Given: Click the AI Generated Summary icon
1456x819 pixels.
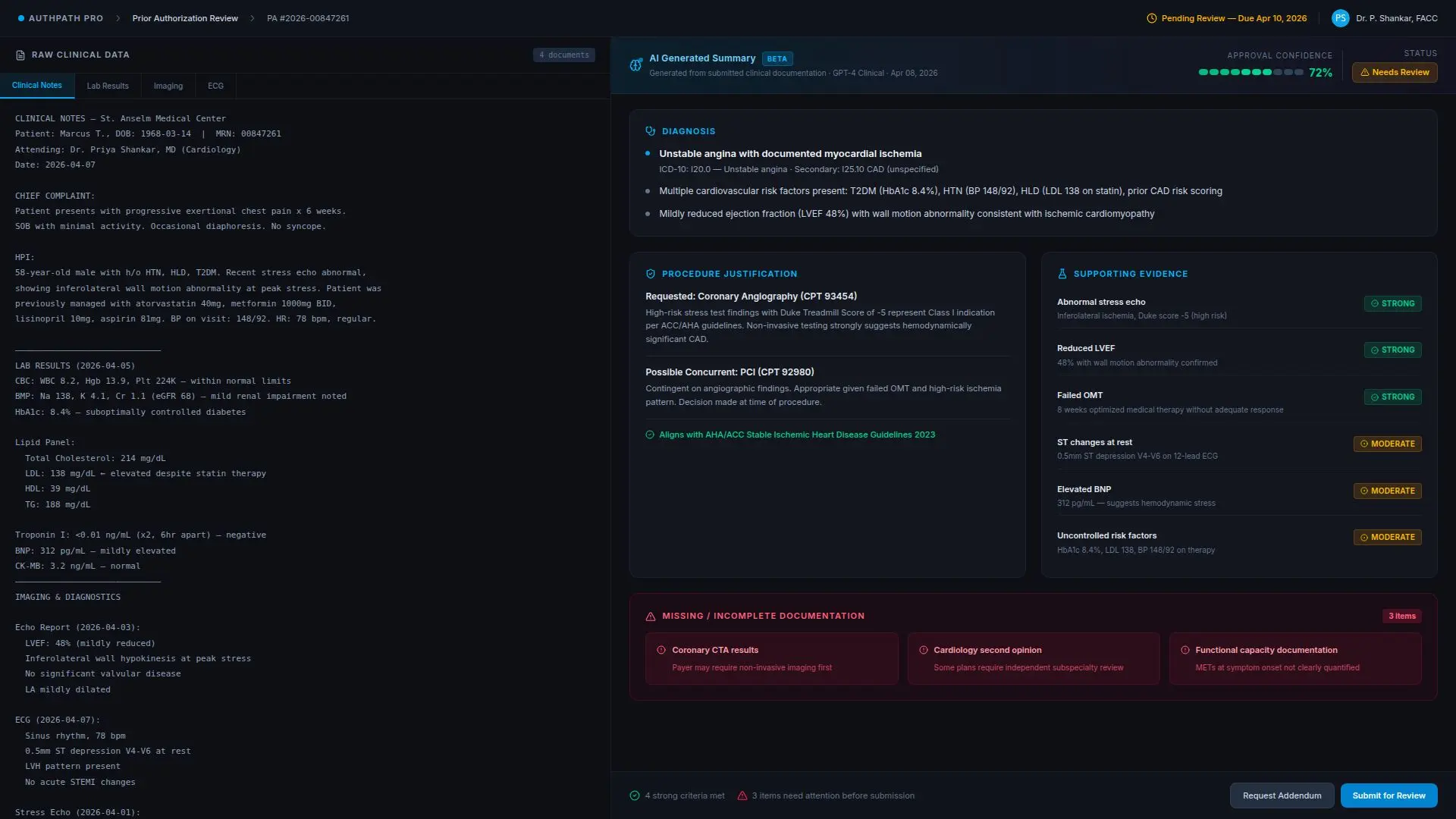Looking at the screenshot, I should coord(635,65).
